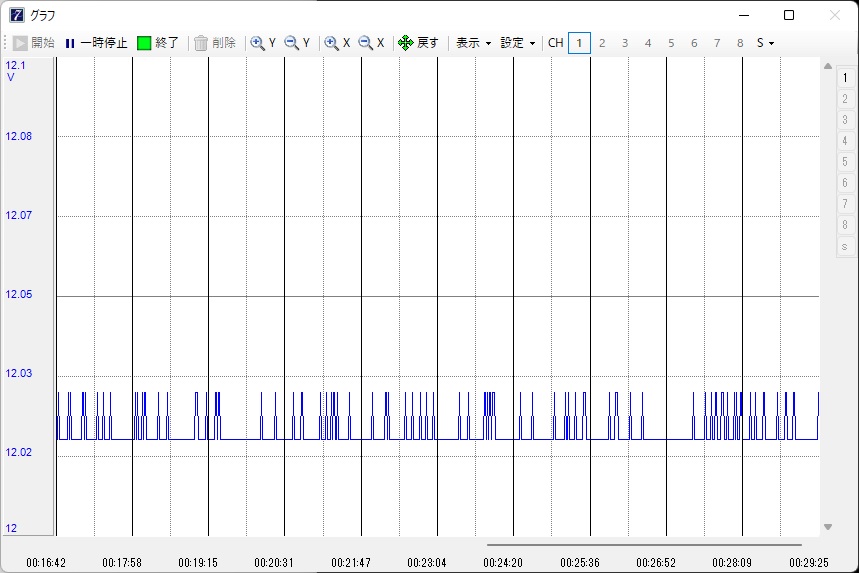The width and height of the screenshot is (859, 573).
Task: Click the horizontal time scrollbar thumb
Action: pyautogui.click(x=644, y=545)
